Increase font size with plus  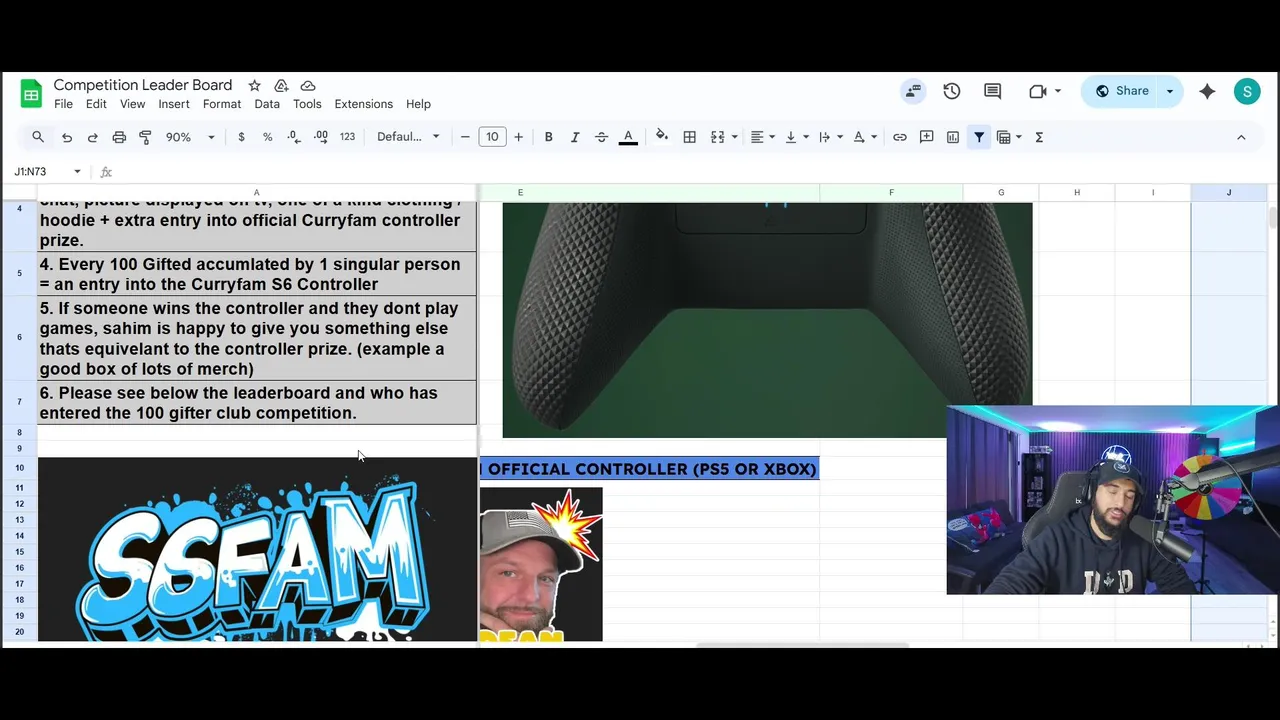[x=518, y=137]
